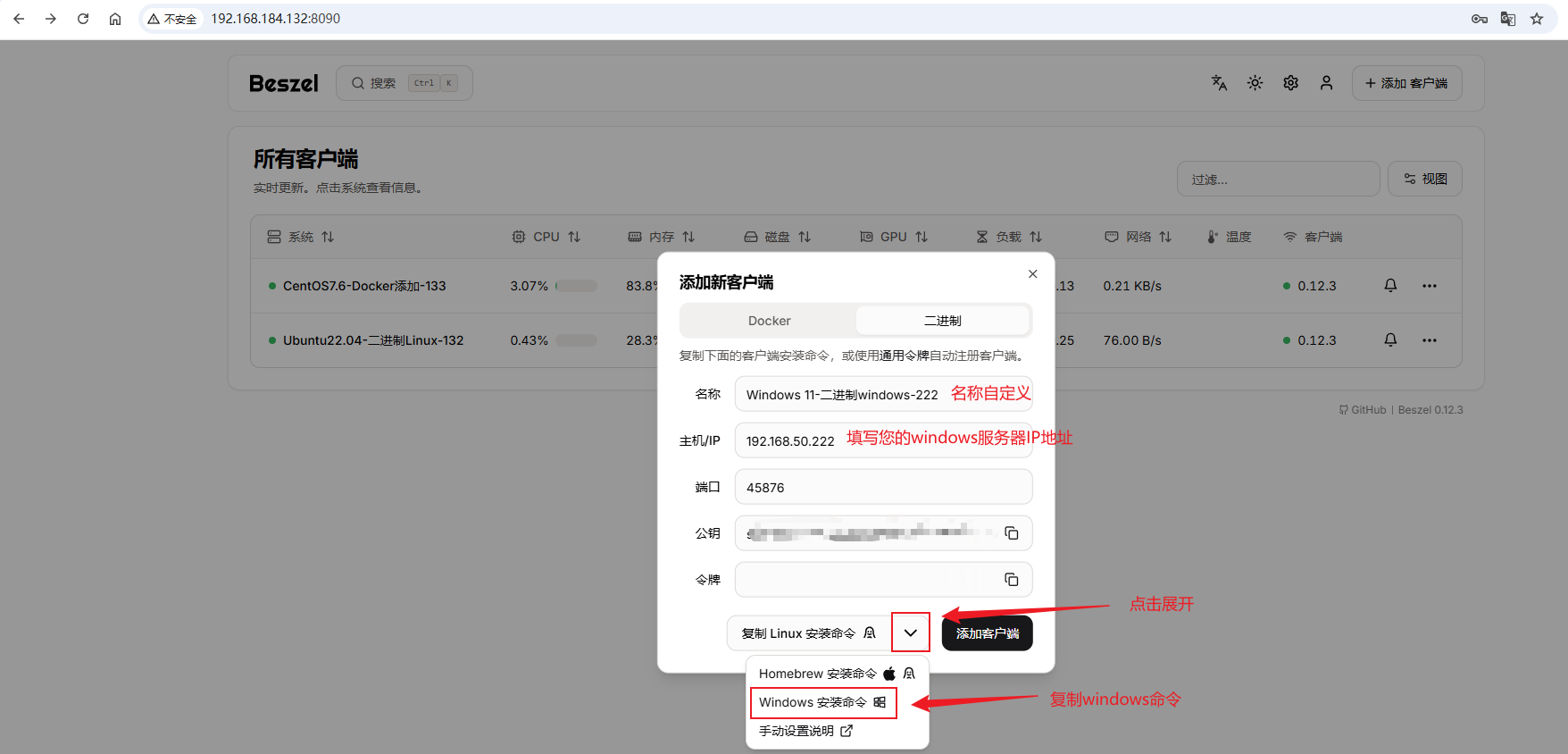Choose Windows 安装命令 menu item
Viewport: 1568px width, 754px height.
pos(822,702)
